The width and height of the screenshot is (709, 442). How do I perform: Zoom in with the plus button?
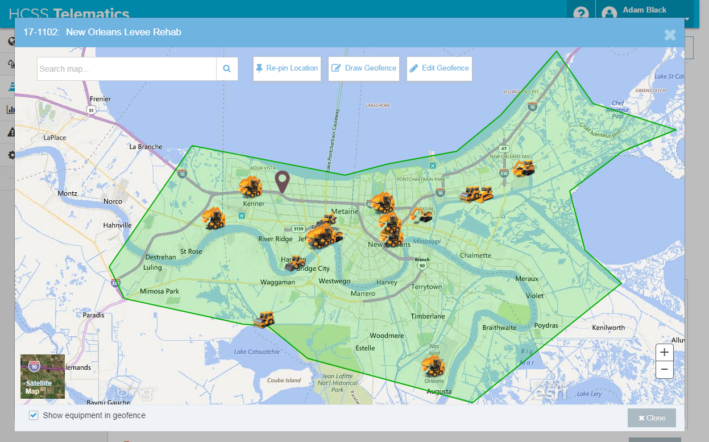(x=664, y=353)
